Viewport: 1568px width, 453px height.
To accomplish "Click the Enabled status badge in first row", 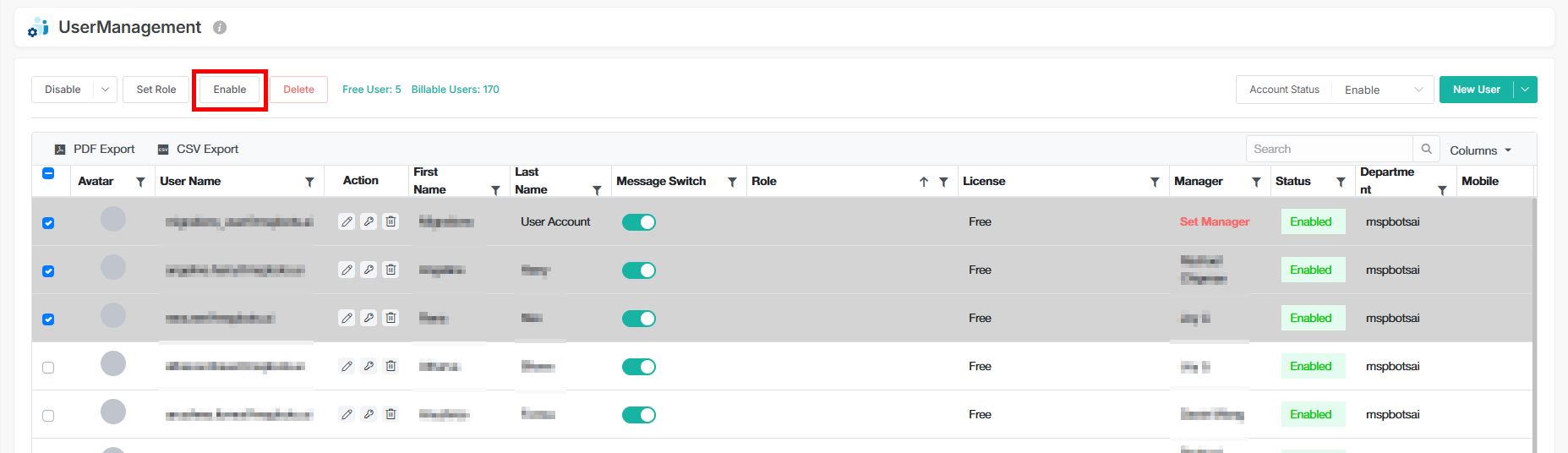I will [x=1311, y=221].
